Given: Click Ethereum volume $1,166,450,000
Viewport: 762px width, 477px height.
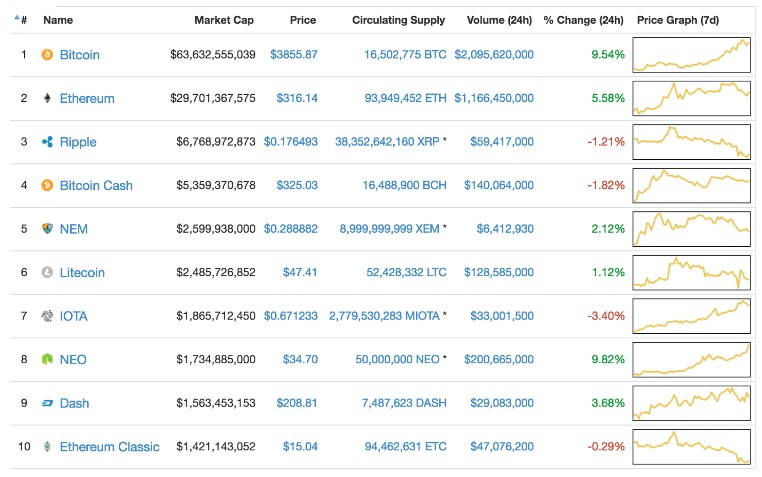Looking at the screenshot, I should [x=494, y=98].
